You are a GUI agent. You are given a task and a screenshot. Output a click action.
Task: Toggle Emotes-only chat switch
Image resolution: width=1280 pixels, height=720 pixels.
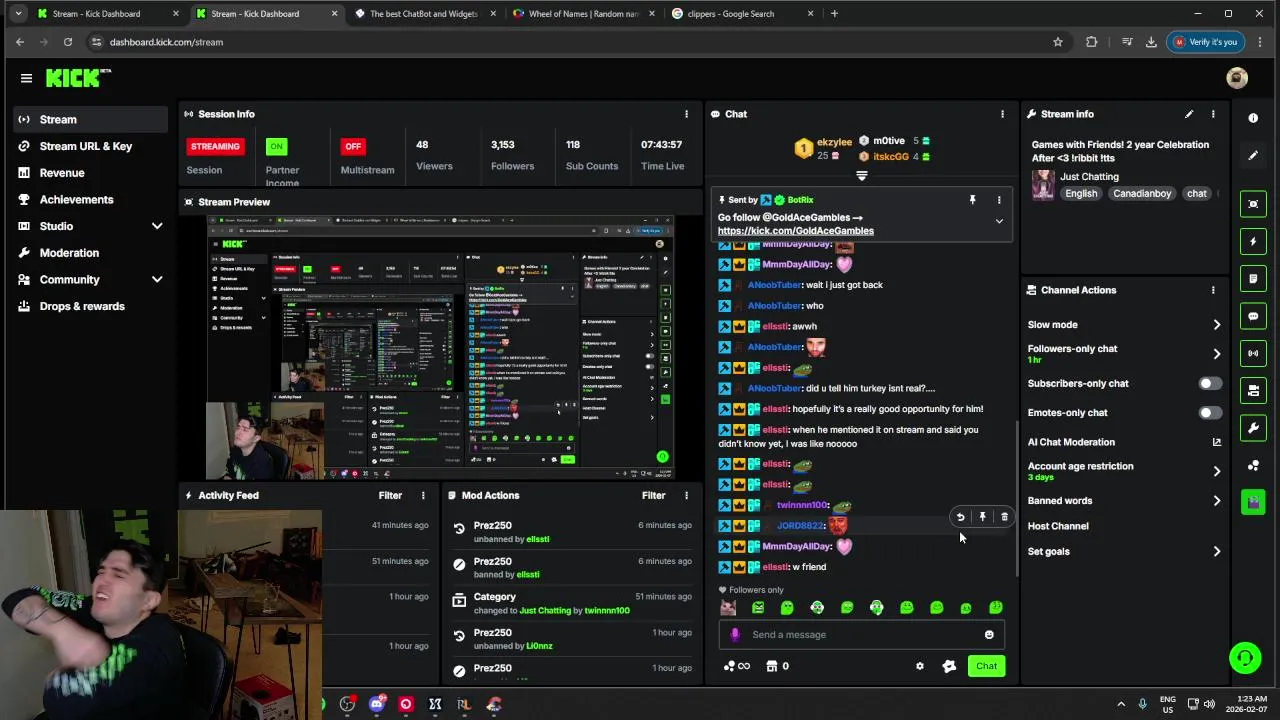click(x=1210, y=412)
